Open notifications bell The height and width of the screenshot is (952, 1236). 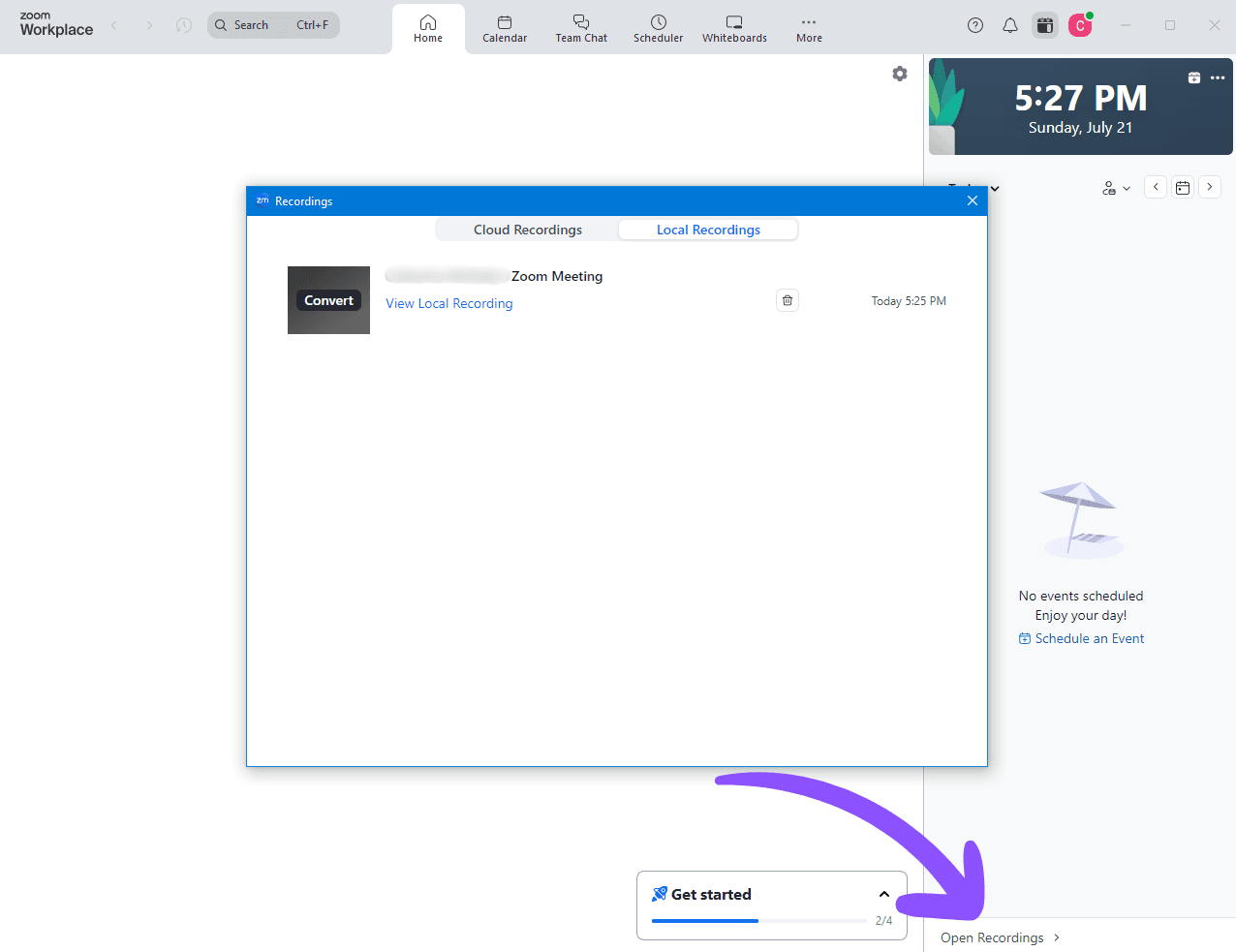tap(1009, 25)
